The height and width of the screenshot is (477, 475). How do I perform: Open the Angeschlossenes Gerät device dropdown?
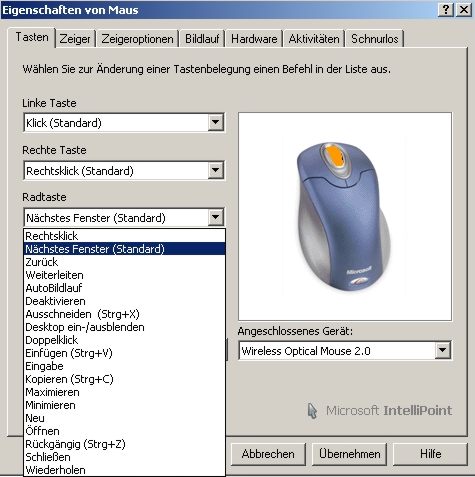[442, 350]
